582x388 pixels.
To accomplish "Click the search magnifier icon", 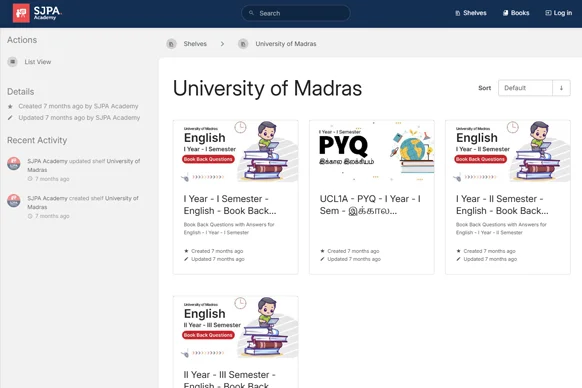I will point(251,13).
